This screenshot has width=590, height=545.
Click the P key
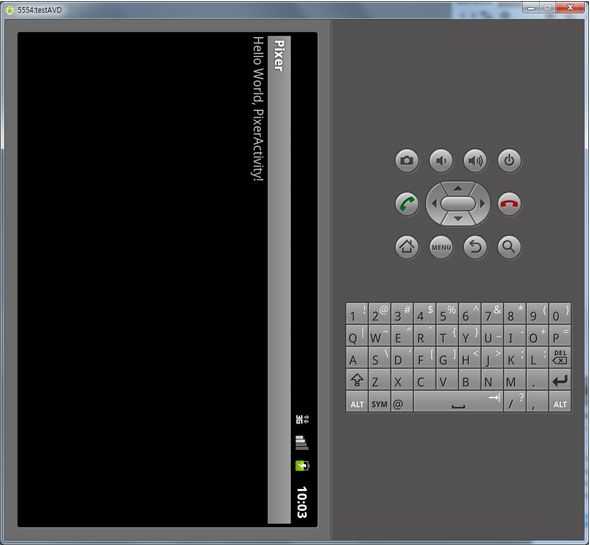pos(560,335)
